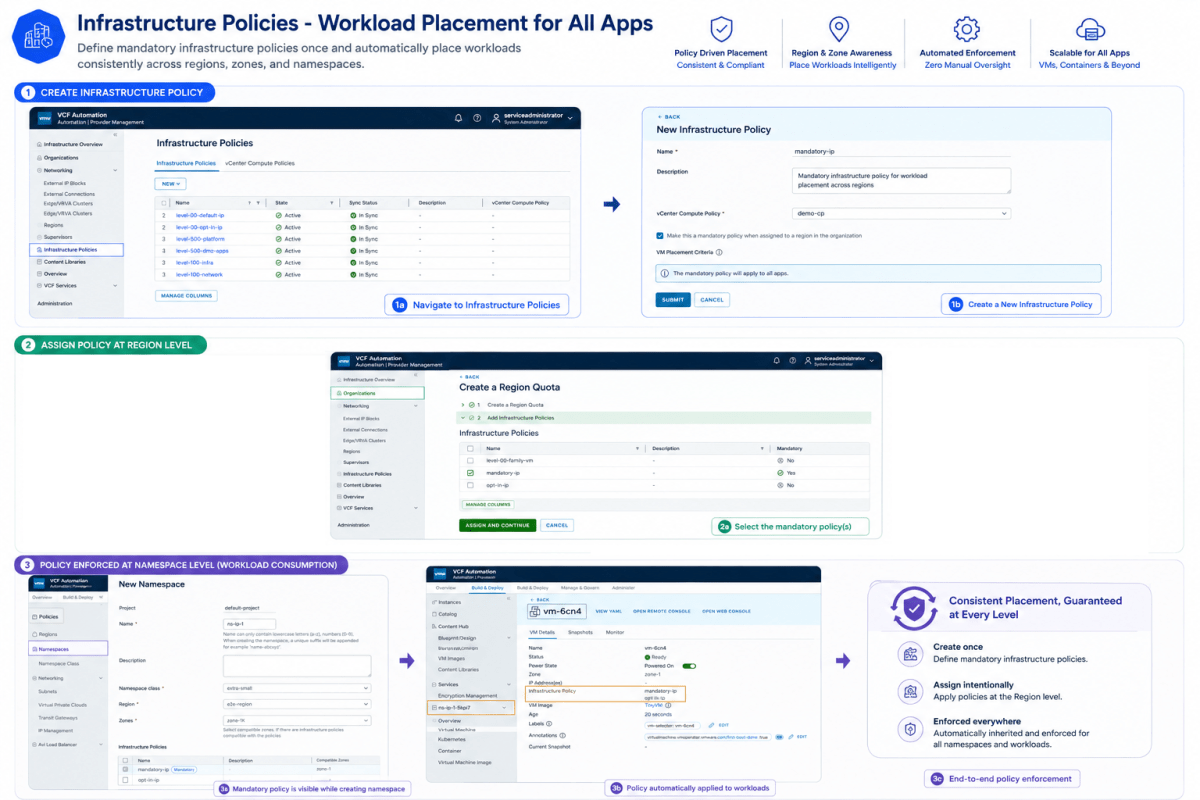Open Manage & Govern tab in vm-6cn4 panel
This screenshot has height=800, width=1200.
(580, 588)
